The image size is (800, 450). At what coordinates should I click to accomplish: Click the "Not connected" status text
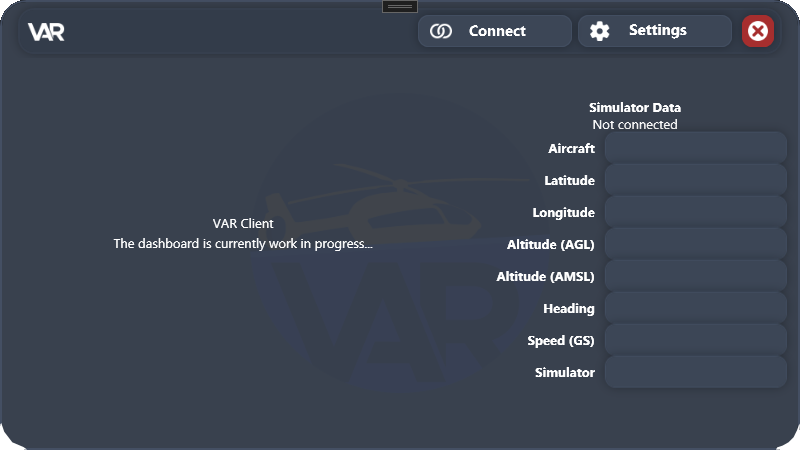[635, 125]
